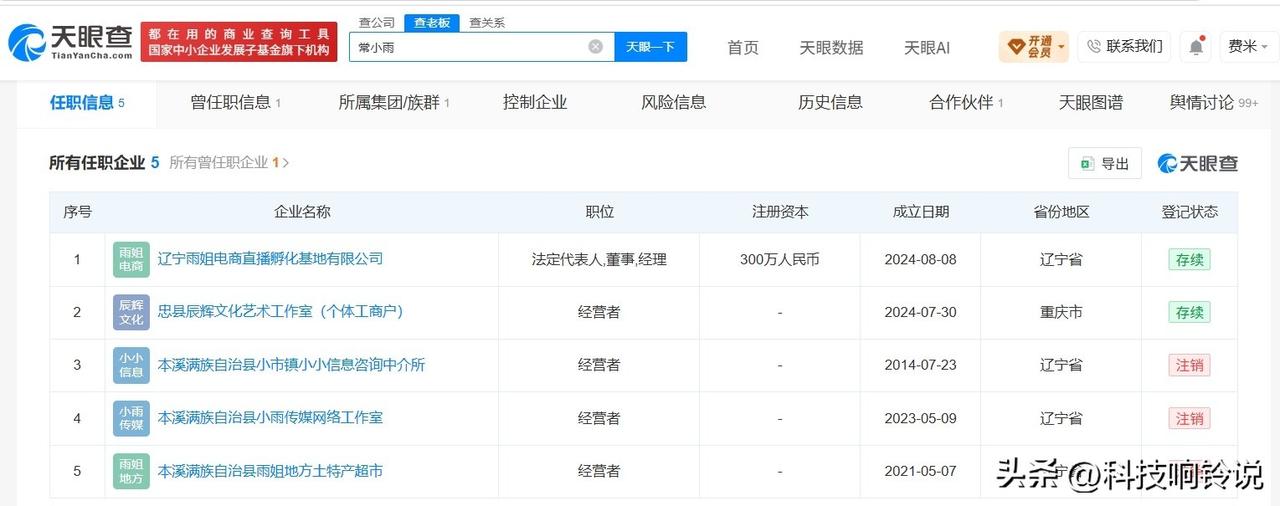Screen dimensions: 1280x506
Task: Click the 联系我们 button
Action: [x=1124, y=46]
